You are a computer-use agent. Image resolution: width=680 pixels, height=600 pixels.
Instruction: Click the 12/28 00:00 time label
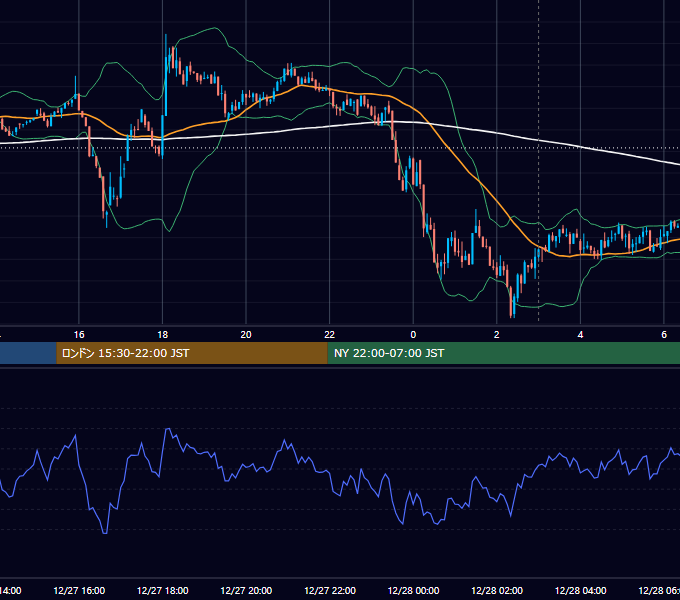tap(413, 590)
